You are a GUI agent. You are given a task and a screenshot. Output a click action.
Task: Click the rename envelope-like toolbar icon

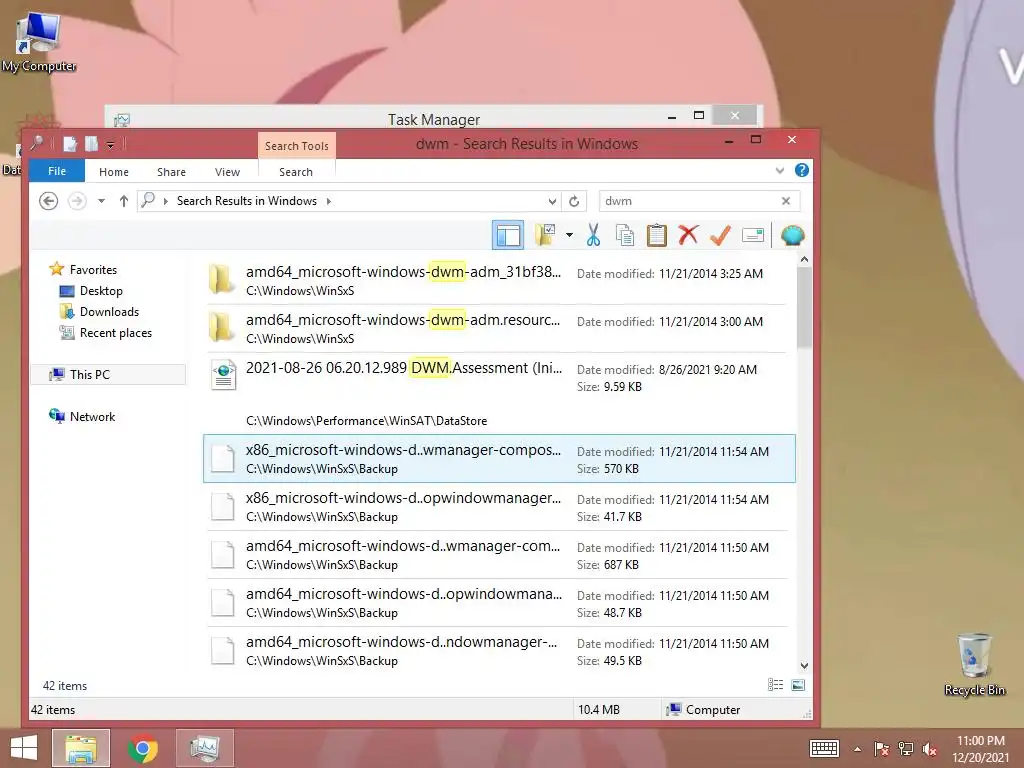click(x=753, y=235)
